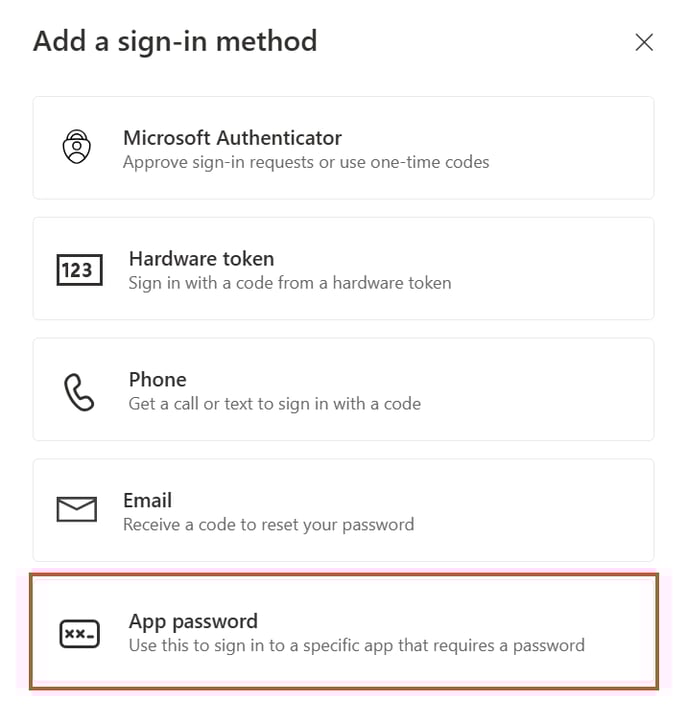Image resolution: width=688 pixels, height=725 pixels.
Task: Click empty right area of the Phone card
Action: [x=560, y=390]
